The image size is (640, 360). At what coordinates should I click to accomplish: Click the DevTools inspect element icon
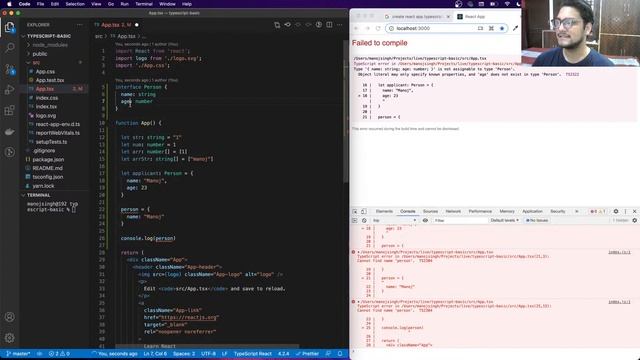click(355, 211)
